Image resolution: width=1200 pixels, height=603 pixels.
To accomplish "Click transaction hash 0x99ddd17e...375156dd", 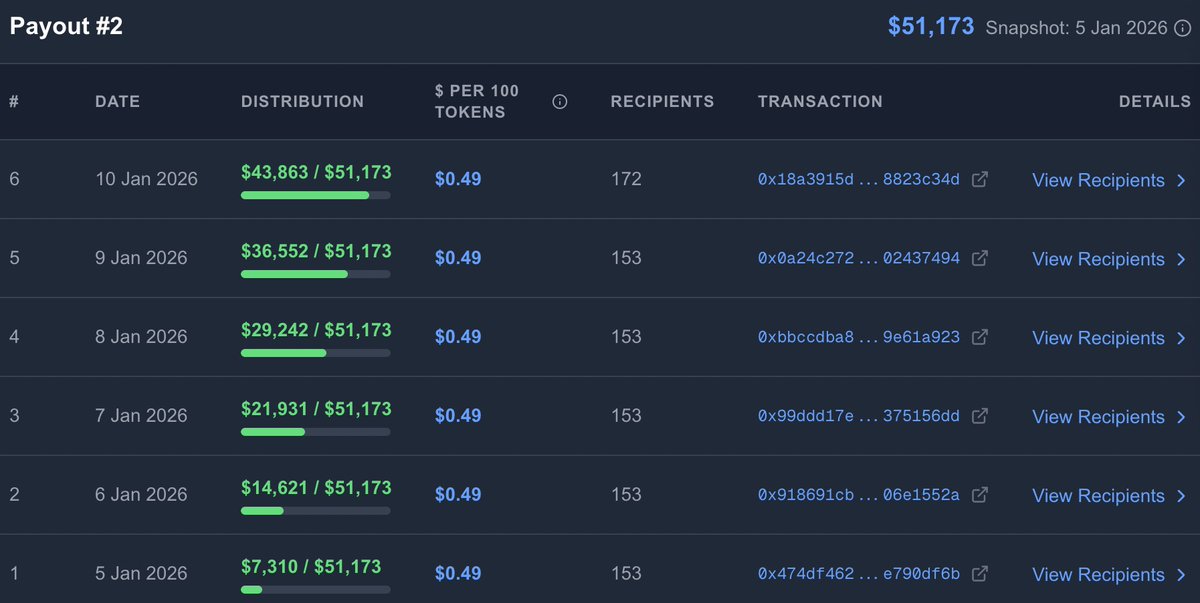I will (859, 416).
